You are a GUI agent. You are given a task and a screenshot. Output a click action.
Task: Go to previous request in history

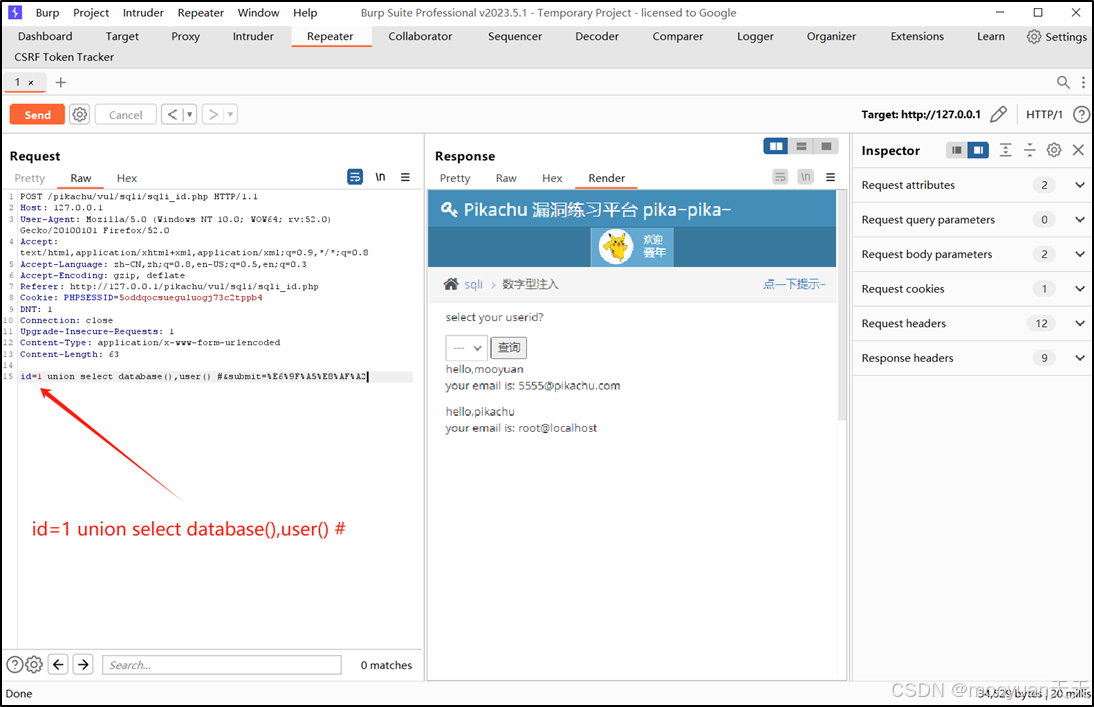(x=172, y=114)
